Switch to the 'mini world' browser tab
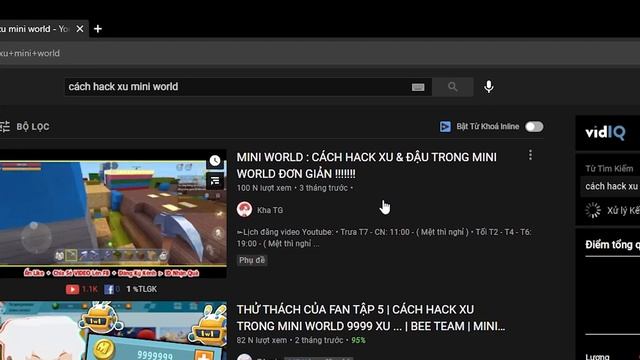This screenshot has width=640, height=360. (x=35, y=29)
